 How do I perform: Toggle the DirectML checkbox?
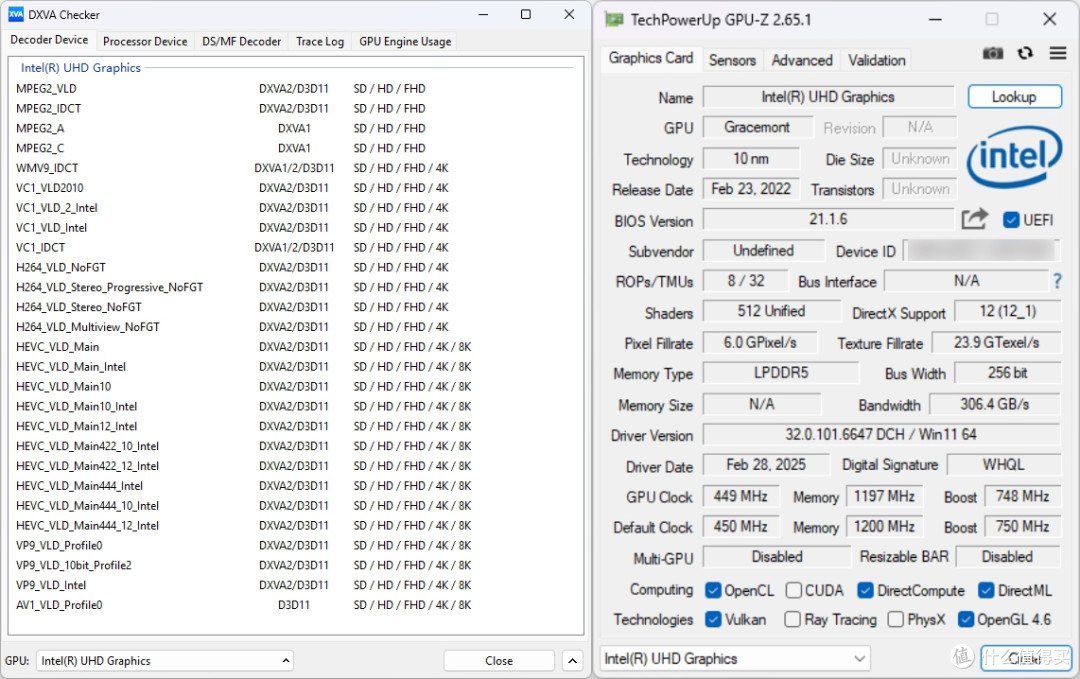(x=986, y=590)
